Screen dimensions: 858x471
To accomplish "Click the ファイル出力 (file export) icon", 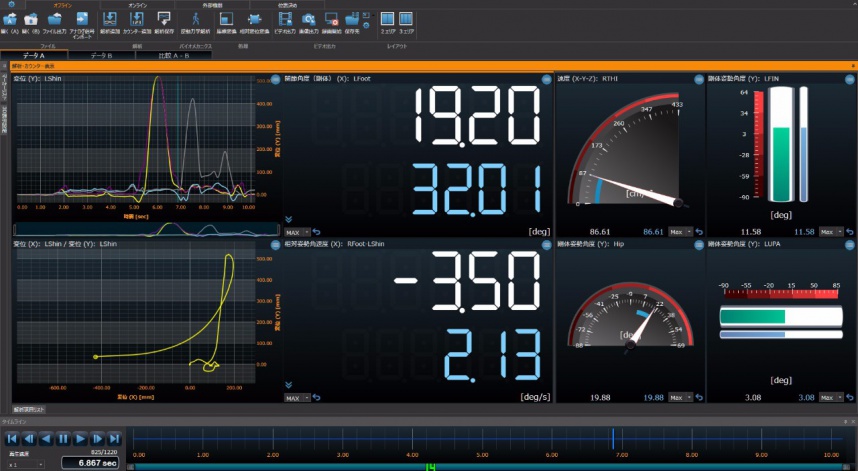I will (55, 21).
